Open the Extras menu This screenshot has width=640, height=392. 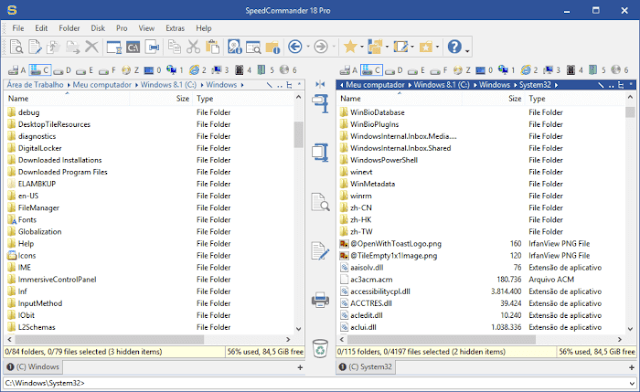pyautogui.click(x=175, y=28)
